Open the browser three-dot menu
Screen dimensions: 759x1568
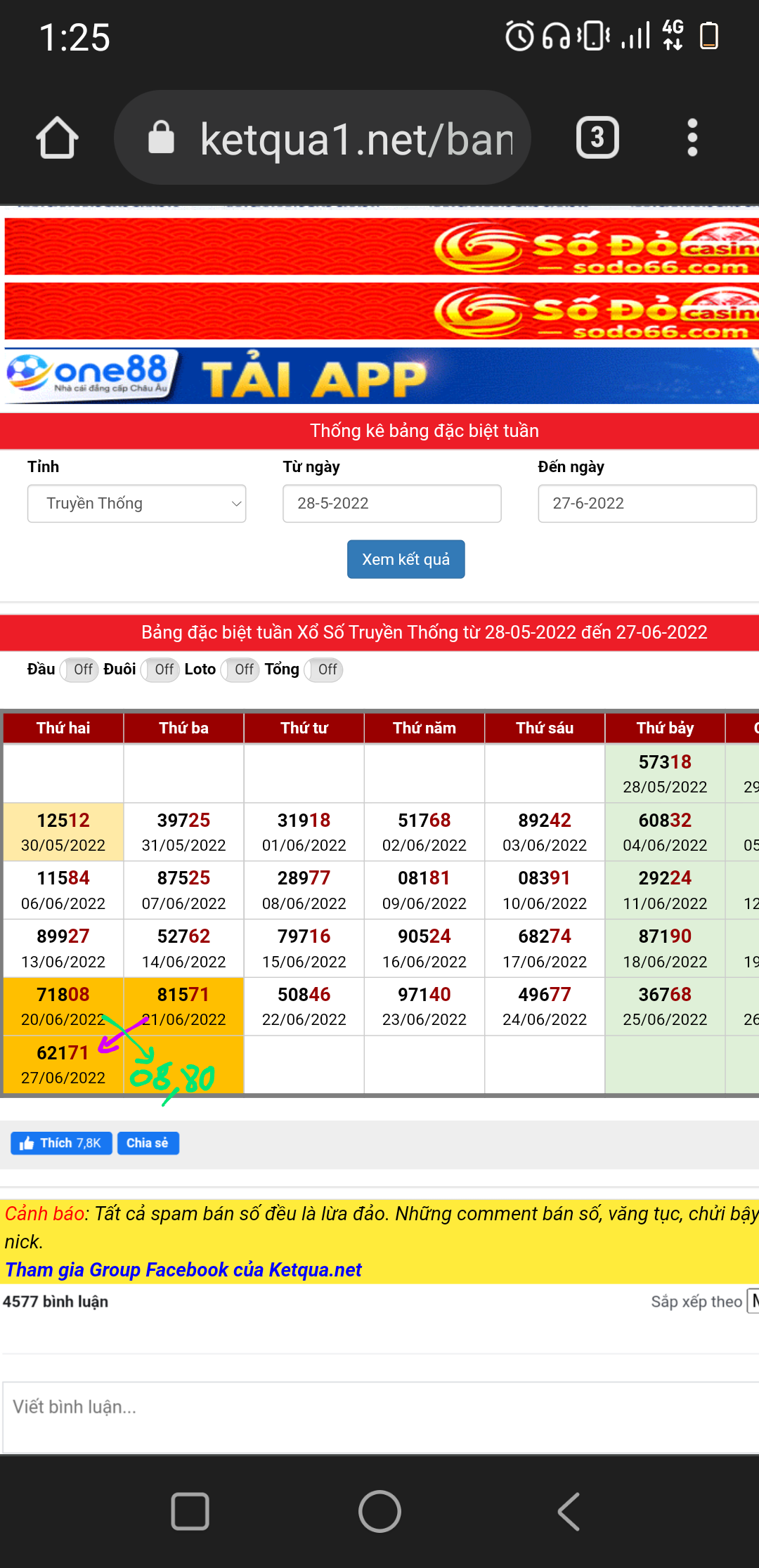(692, 138)
